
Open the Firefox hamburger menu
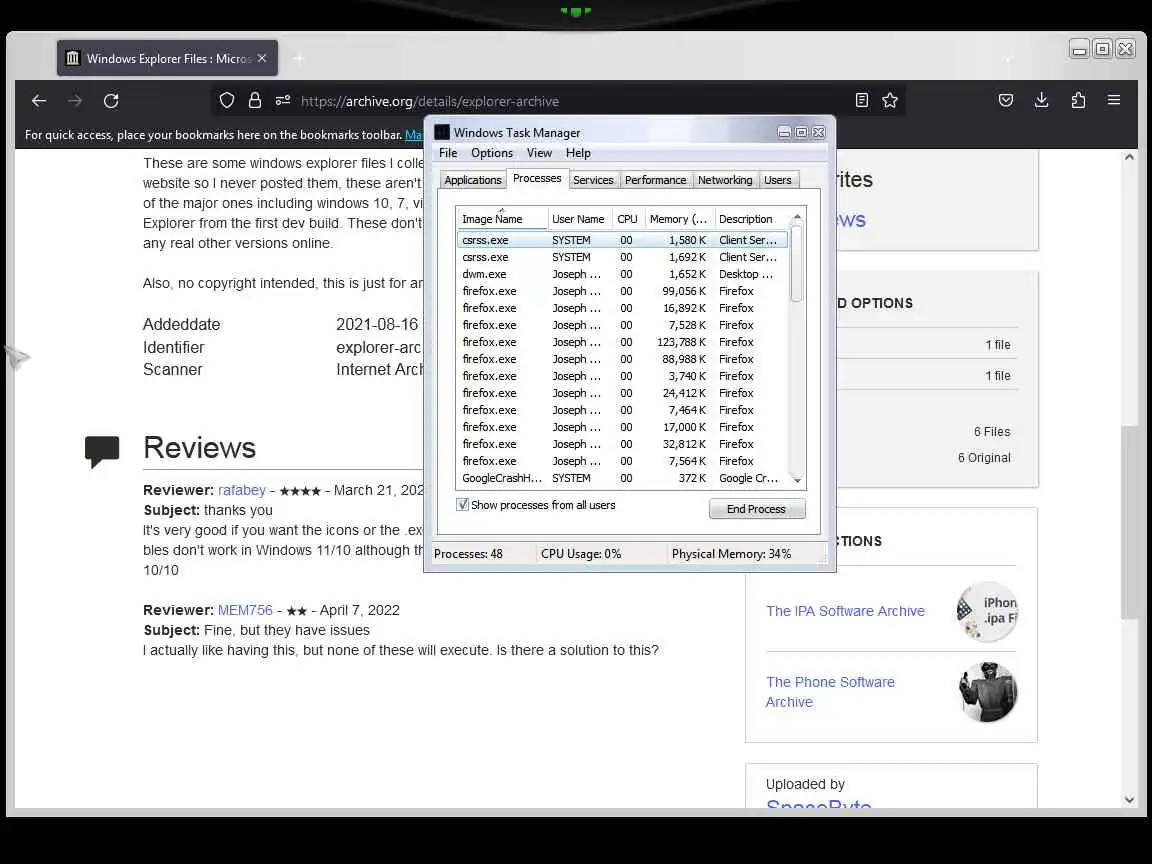tap(1114, 100)
